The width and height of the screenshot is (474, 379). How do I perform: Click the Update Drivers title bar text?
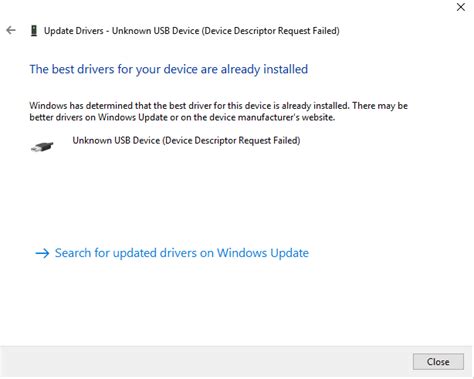point(192,31)
